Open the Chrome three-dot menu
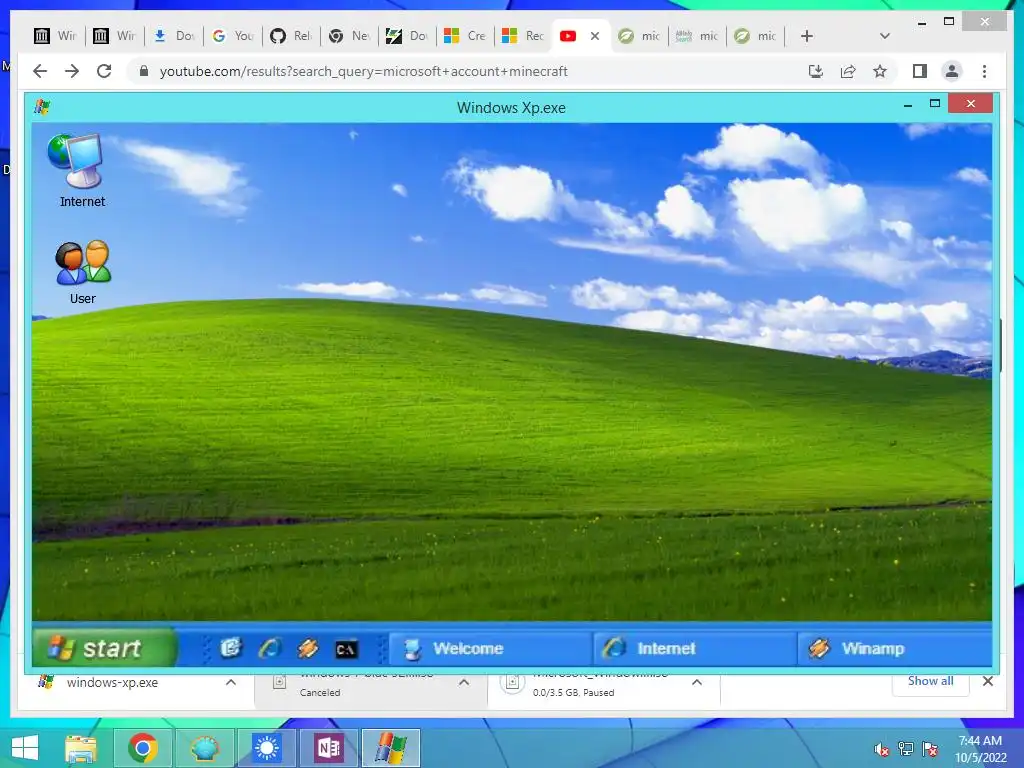 click(984, 71)
